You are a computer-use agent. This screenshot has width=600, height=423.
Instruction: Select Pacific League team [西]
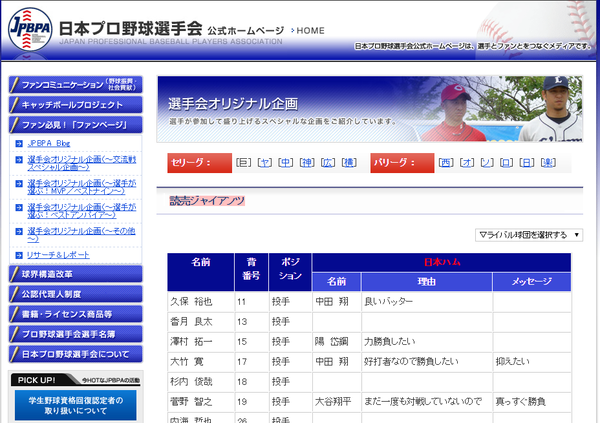446,163
